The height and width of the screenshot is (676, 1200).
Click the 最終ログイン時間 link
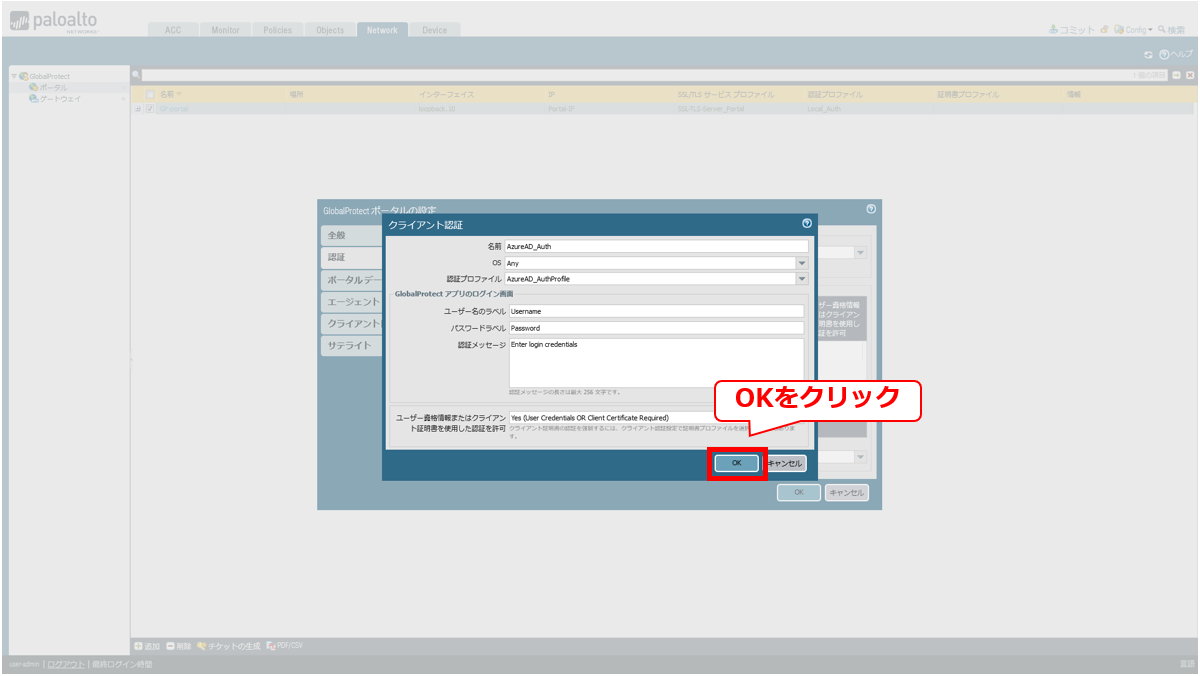point(121,665)
